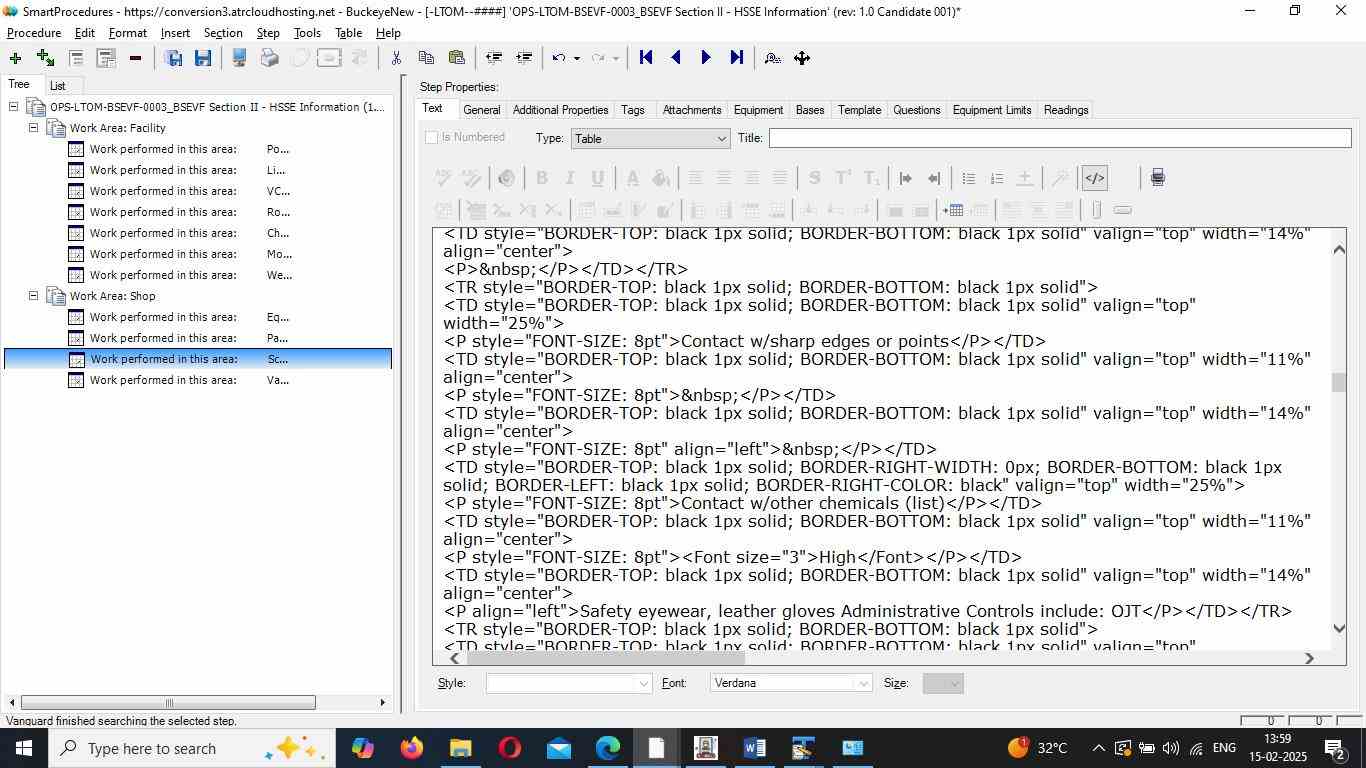Viewport: 1366px width, 768px height.
Task: Switch to the General tab
Action: click(481, 110)
